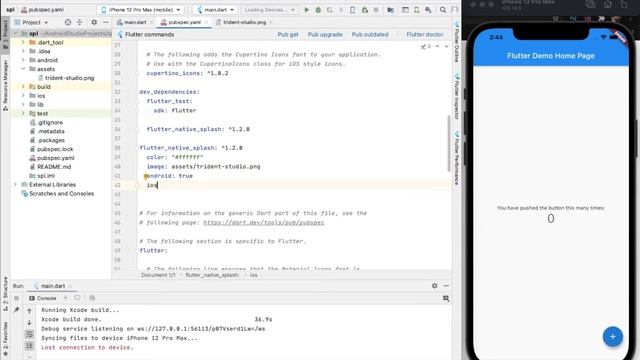Click the Flutter attach device icon

click(353, 9)
